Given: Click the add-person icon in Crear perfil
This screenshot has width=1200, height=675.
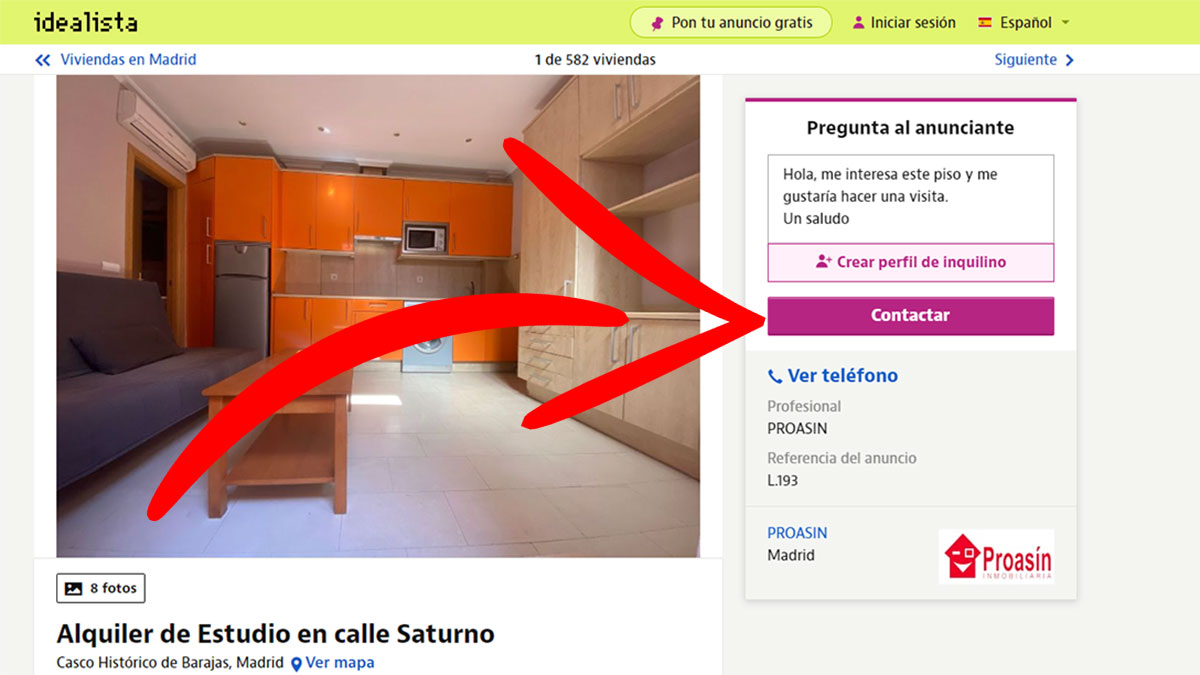Looking at the screenshot, I should coord(824,262).
